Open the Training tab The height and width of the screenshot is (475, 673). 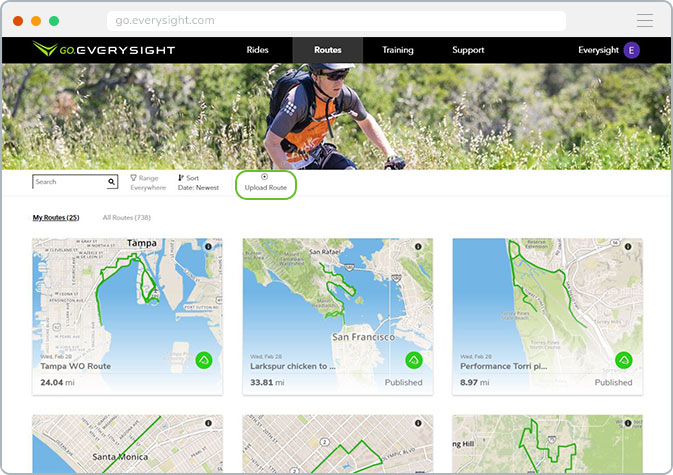[x=397, y=50]
